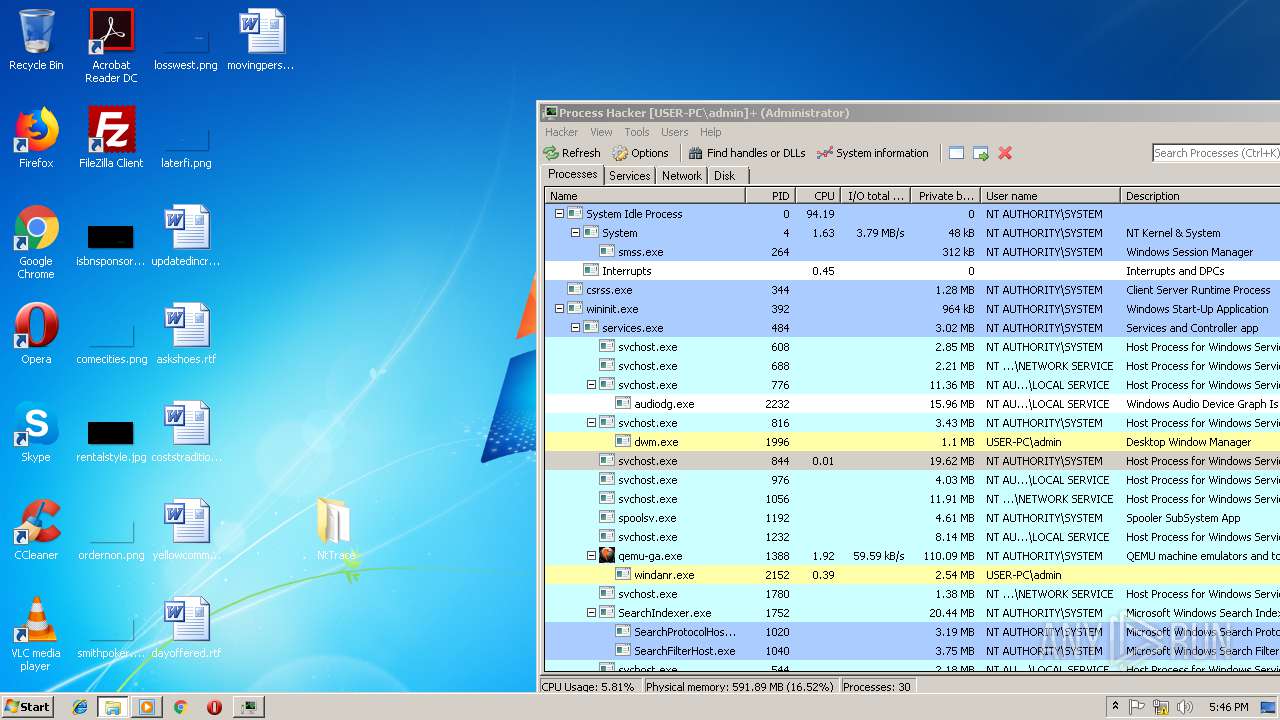Image resolution: width=1280 pixels, height=720 pixels.
Task: Click the Process Hacker taskbar button
Action: click(248, 707)
